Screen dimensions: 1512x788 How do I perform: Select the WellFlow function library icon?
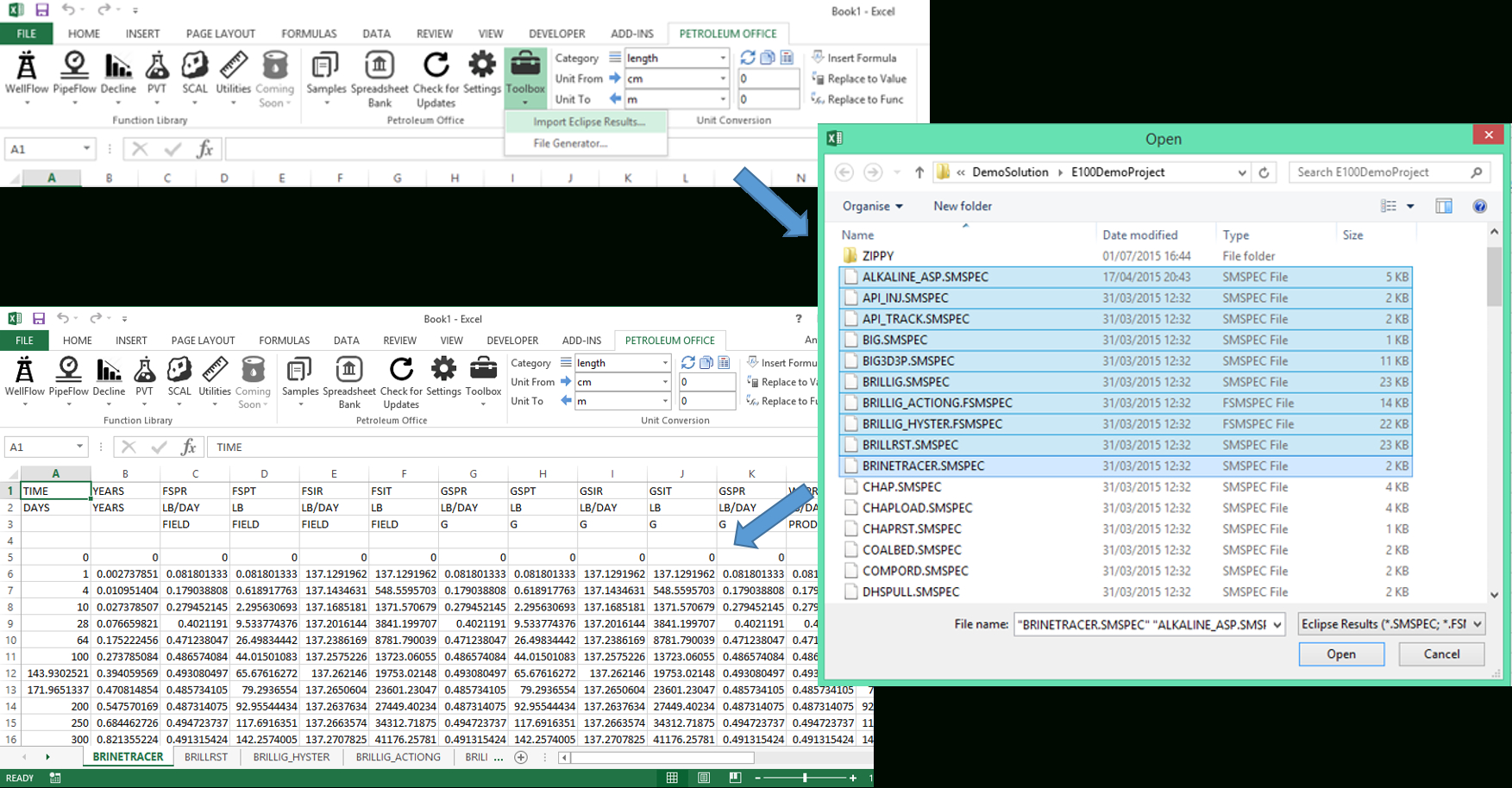pyautogui.click(x=26, y=78)
